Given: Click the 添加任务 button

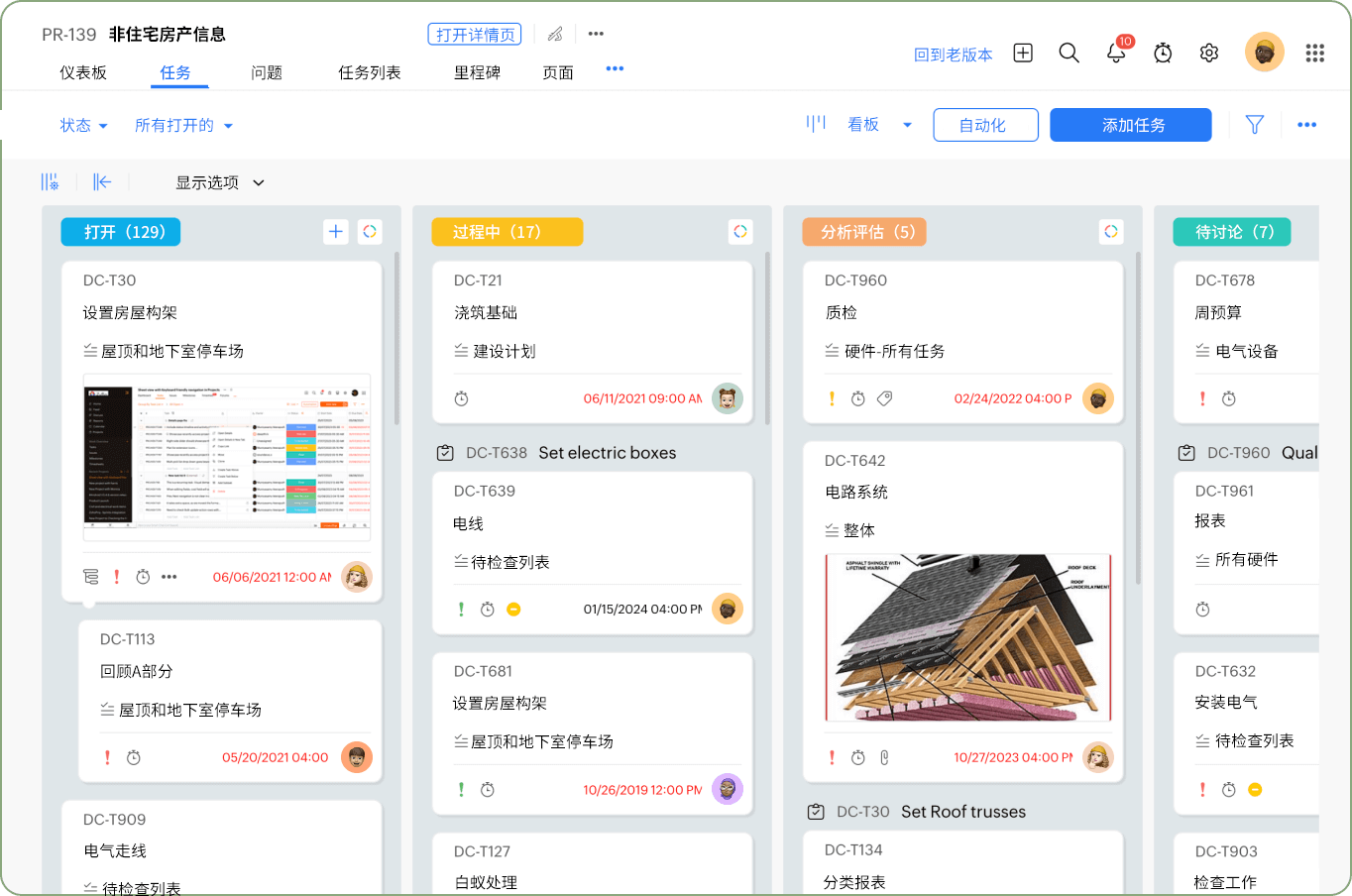Looking at the screenshot, I should (x=1130, y=124).
